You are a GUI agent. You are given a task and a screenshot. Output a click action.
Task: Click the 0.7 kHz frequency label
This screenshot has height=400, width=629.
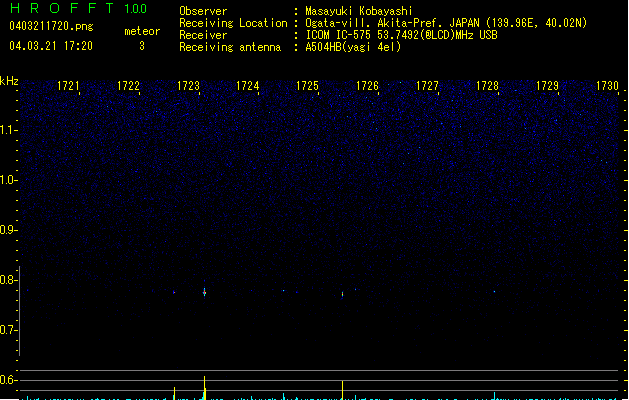[x=7, y=330]
